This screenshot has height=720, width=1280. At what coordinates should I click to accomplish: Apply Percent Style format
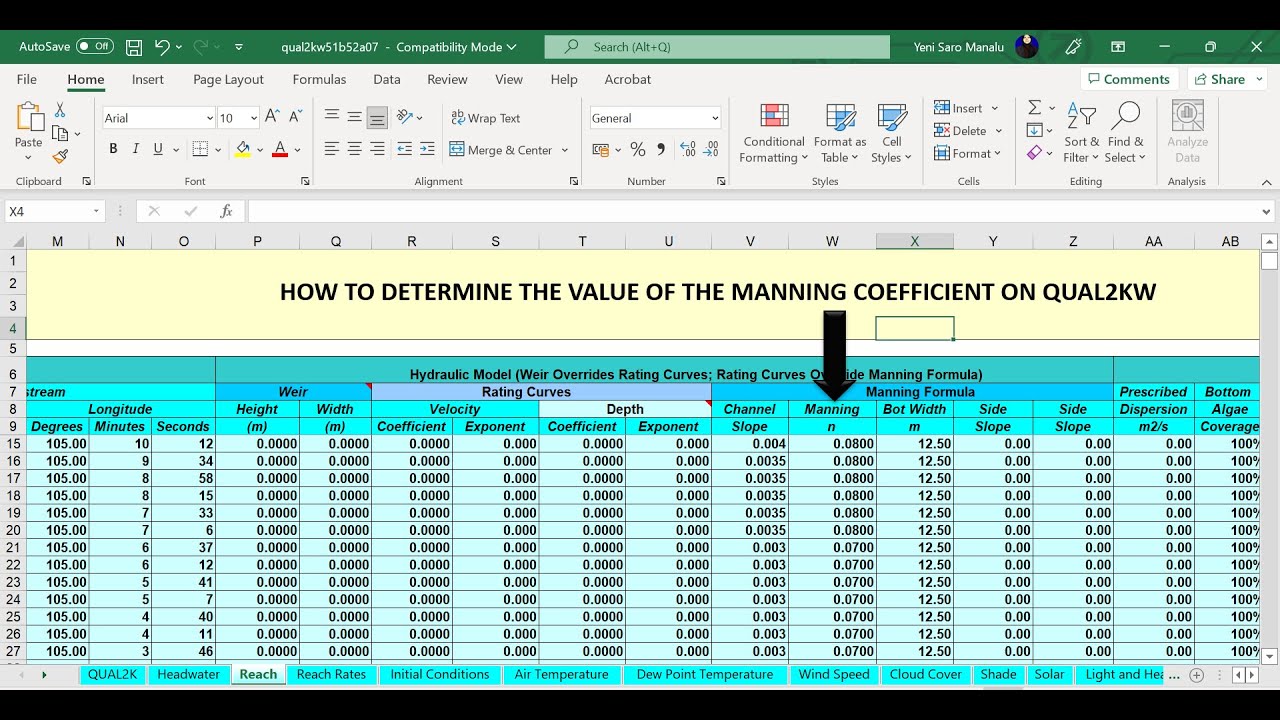click(x=638, y=149)
